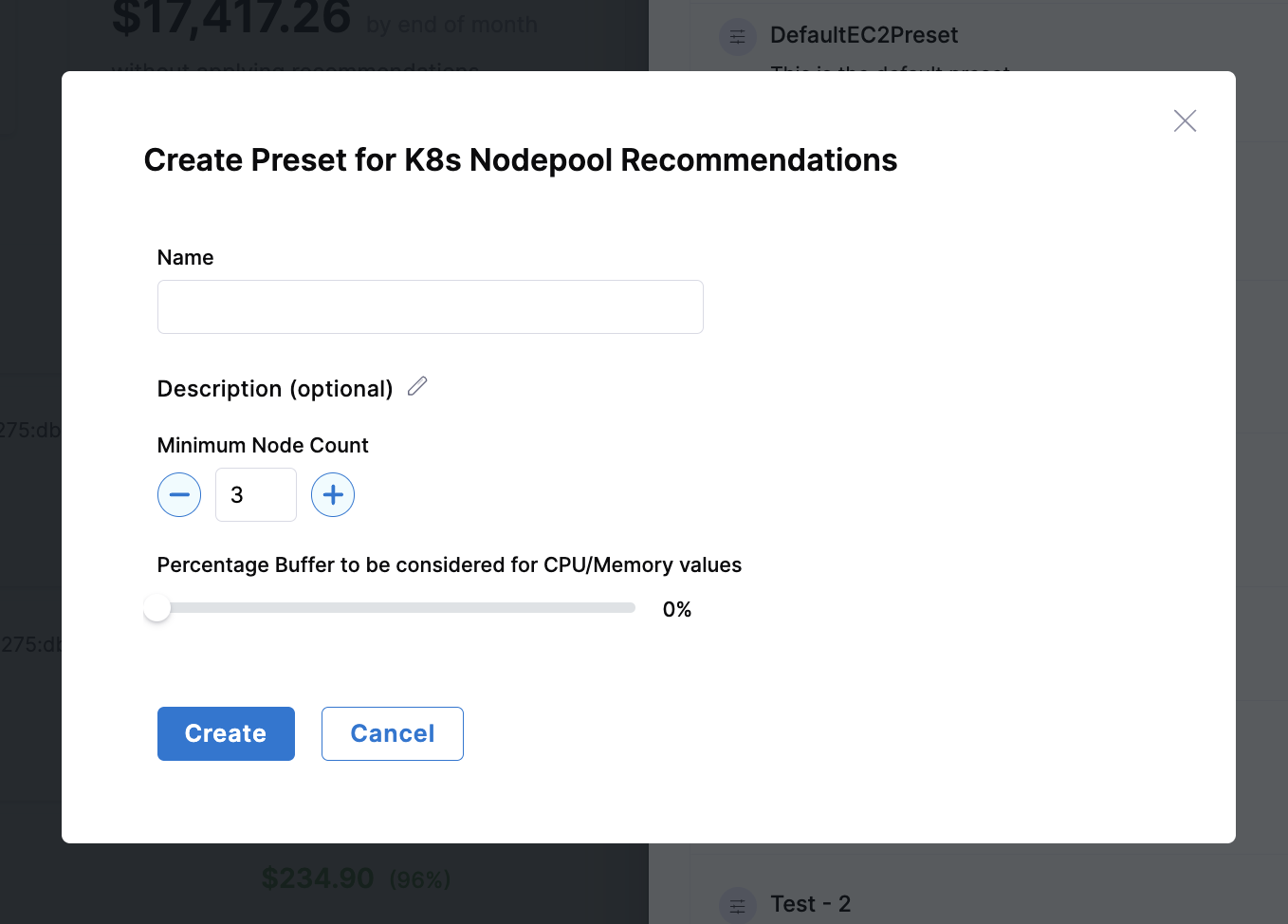Select the DefaultEC2Preset entry name
This screenshot has width=1288, height=924.
863,35
